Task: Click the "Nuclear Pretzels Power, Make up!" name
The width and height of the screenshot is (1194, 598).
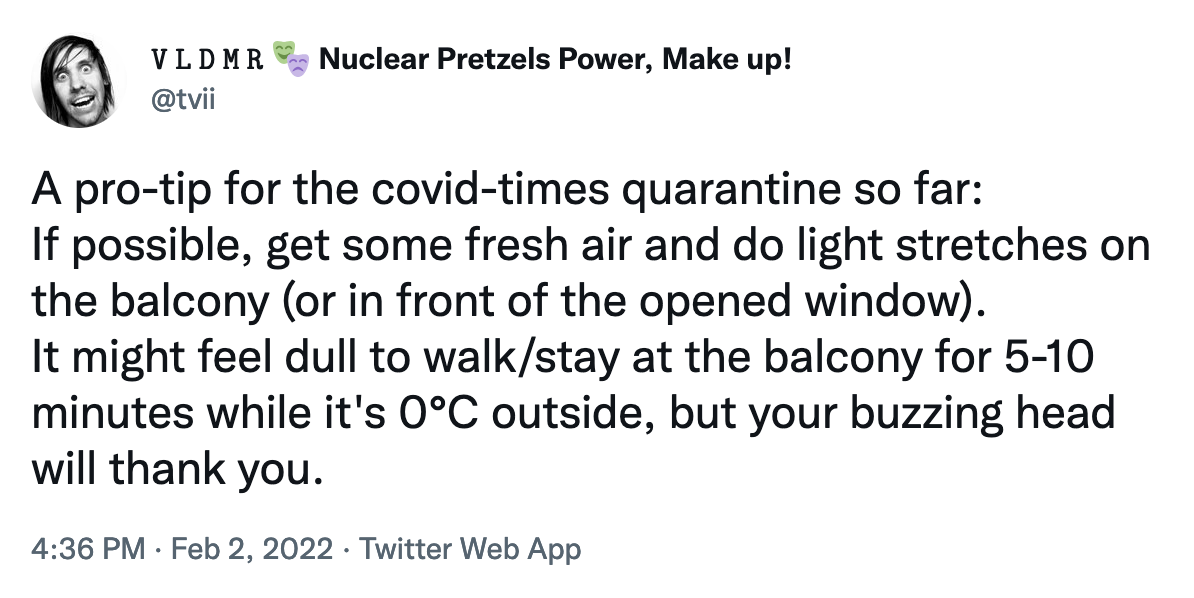Action: point(555,59)
